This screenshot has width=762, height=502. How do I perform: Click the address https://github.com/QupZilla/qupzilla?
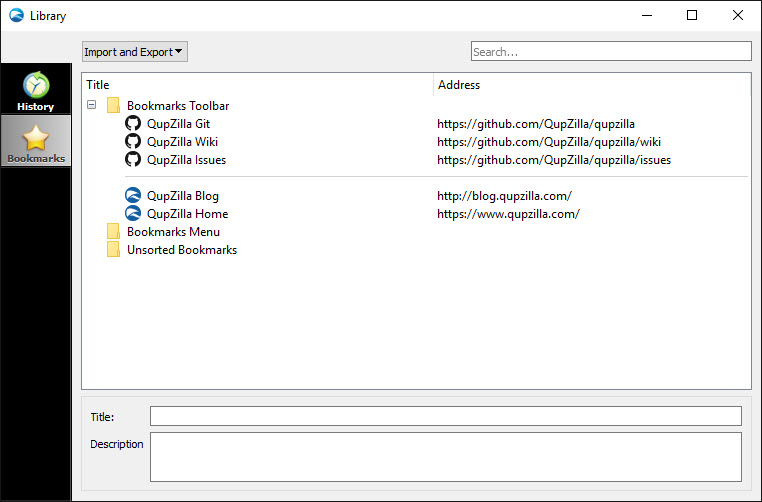(x=536, y=124)
